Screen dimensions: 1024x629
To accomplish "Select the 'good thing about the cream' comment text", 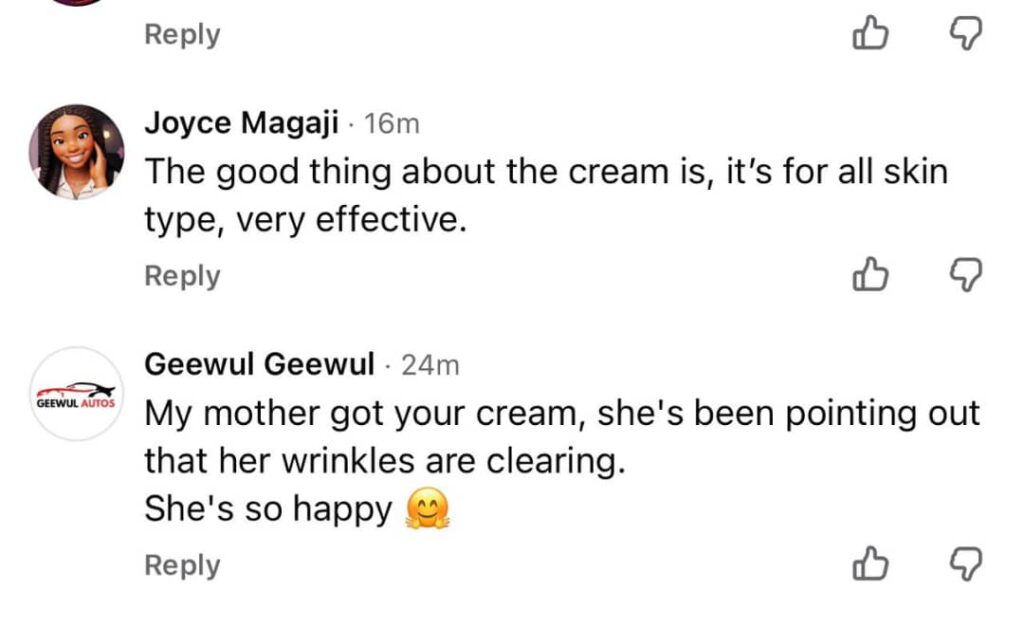I will (x=546, y=195).
